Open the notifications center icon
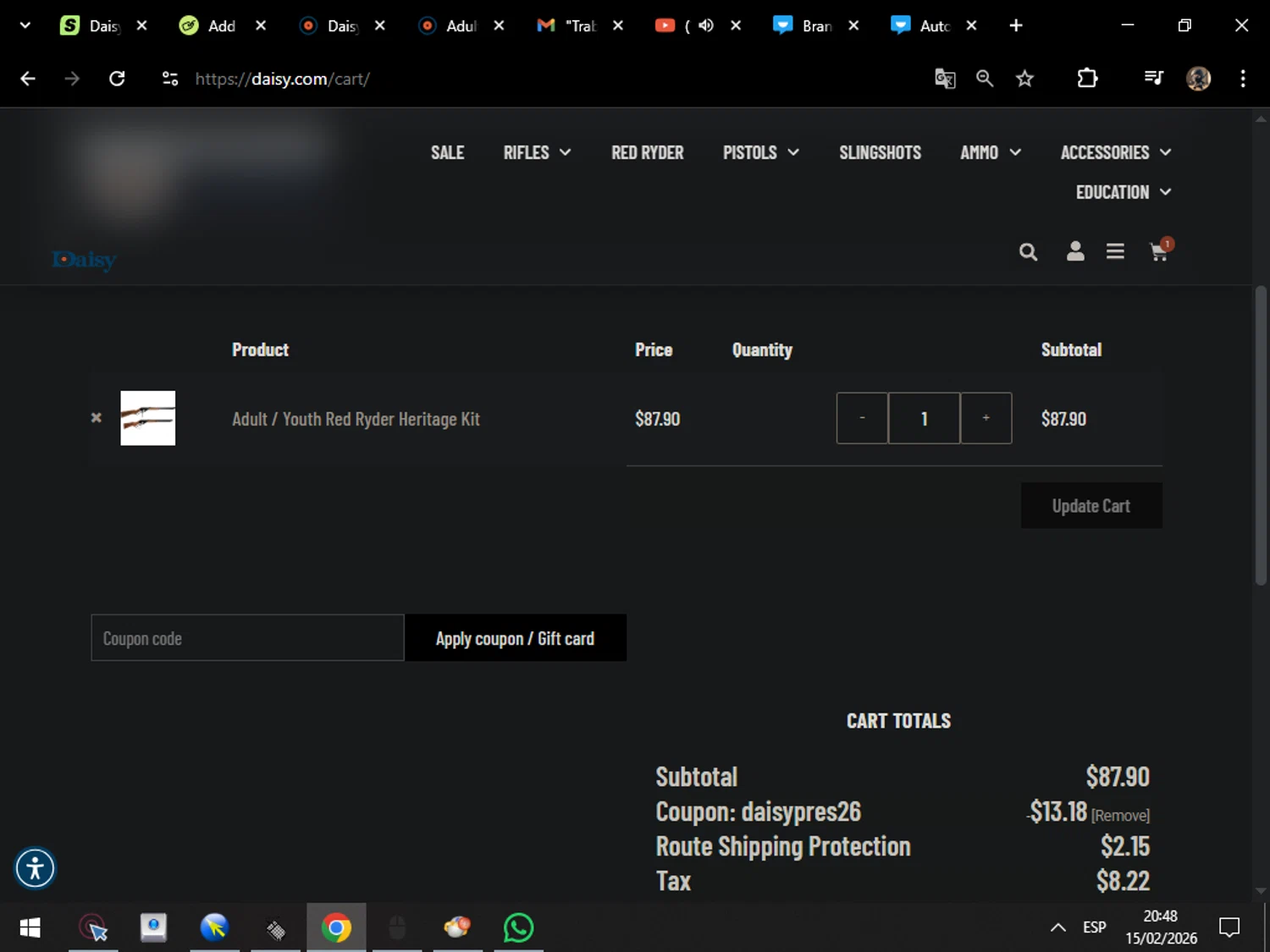Image resolution: width=1270 pixels, height=952 pixels. (1229, 927)
